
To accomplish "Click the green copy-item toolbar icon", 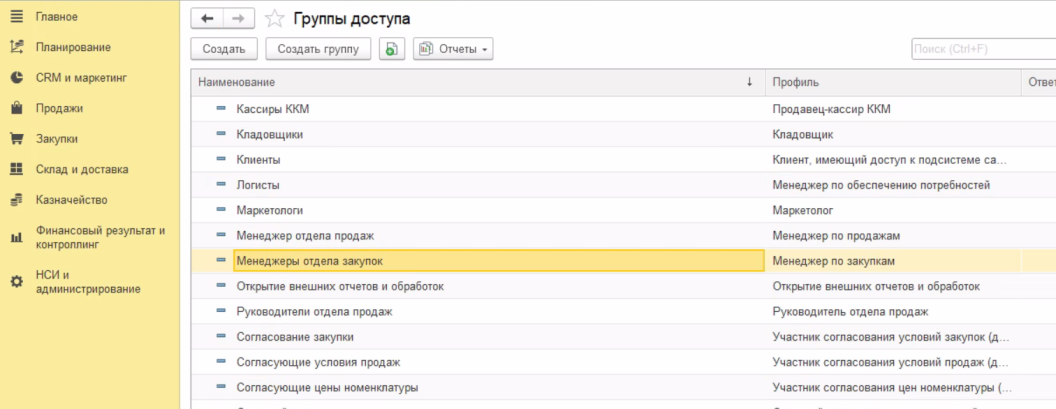I will [x=392, y=49].
